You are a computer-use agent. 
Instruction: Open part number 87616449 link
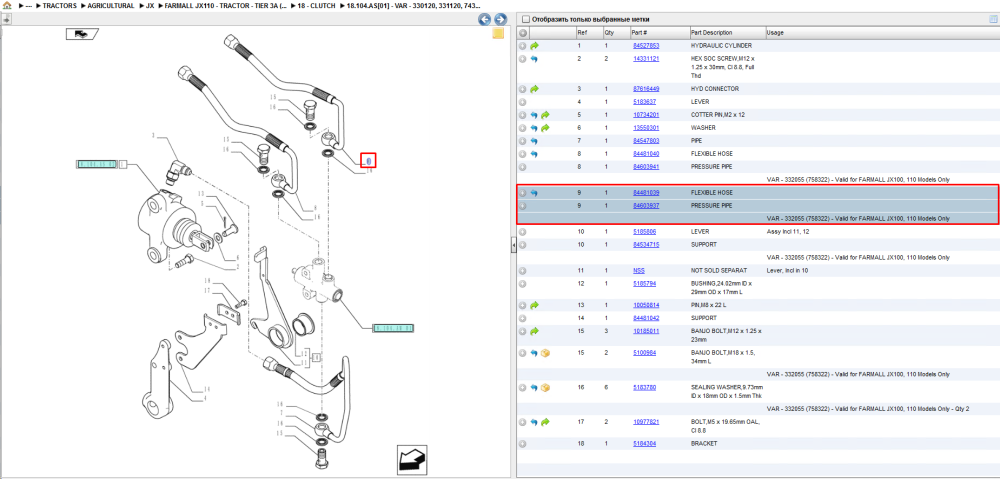click(x=646, y=89)
